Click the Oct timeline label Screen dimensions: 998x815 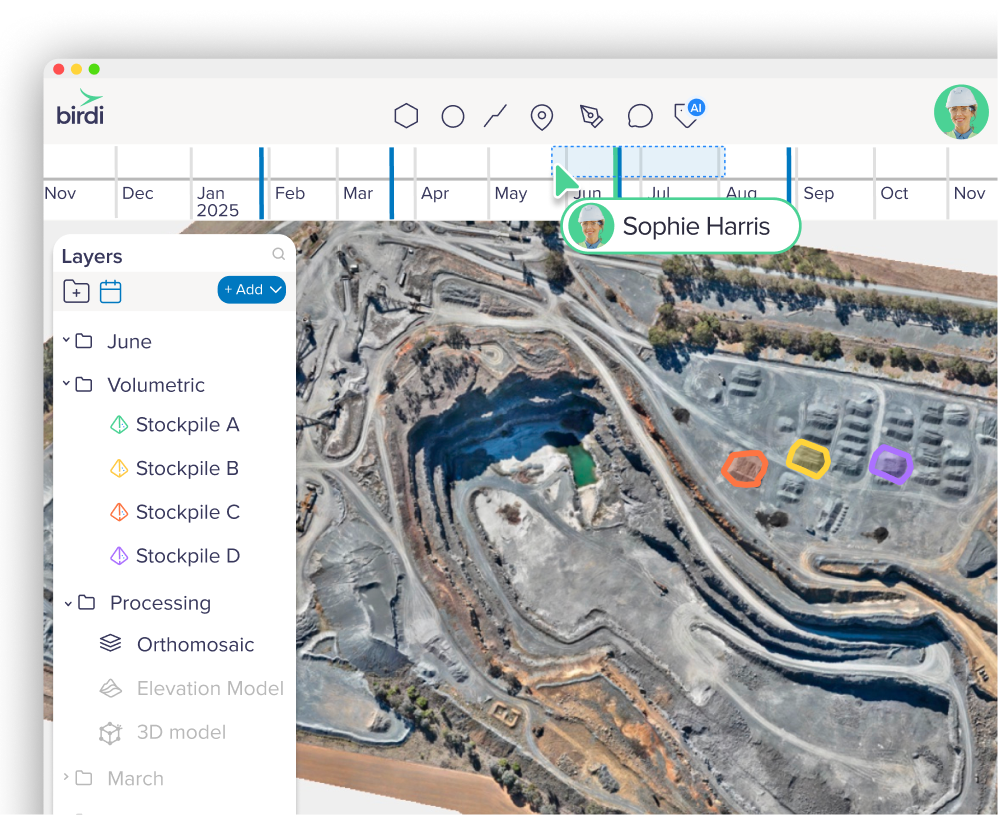(894, 193)
